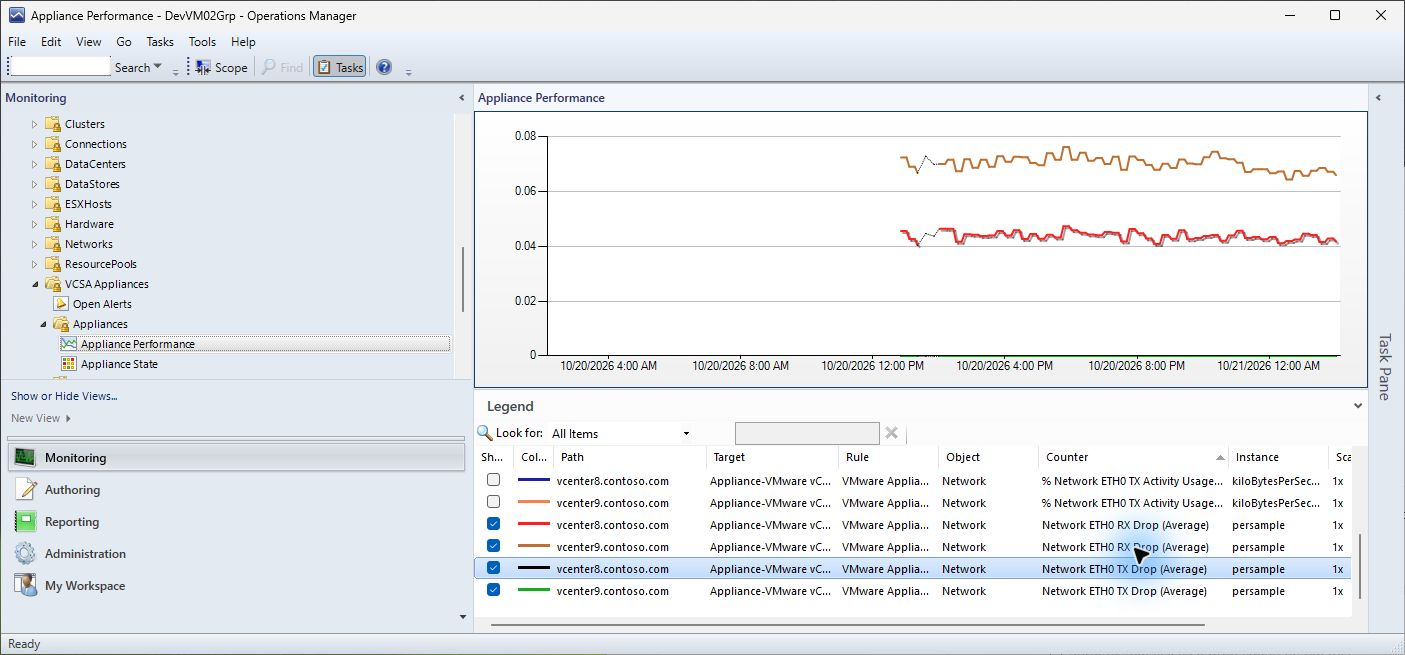Open the File menu

click(x=17, y=42)
